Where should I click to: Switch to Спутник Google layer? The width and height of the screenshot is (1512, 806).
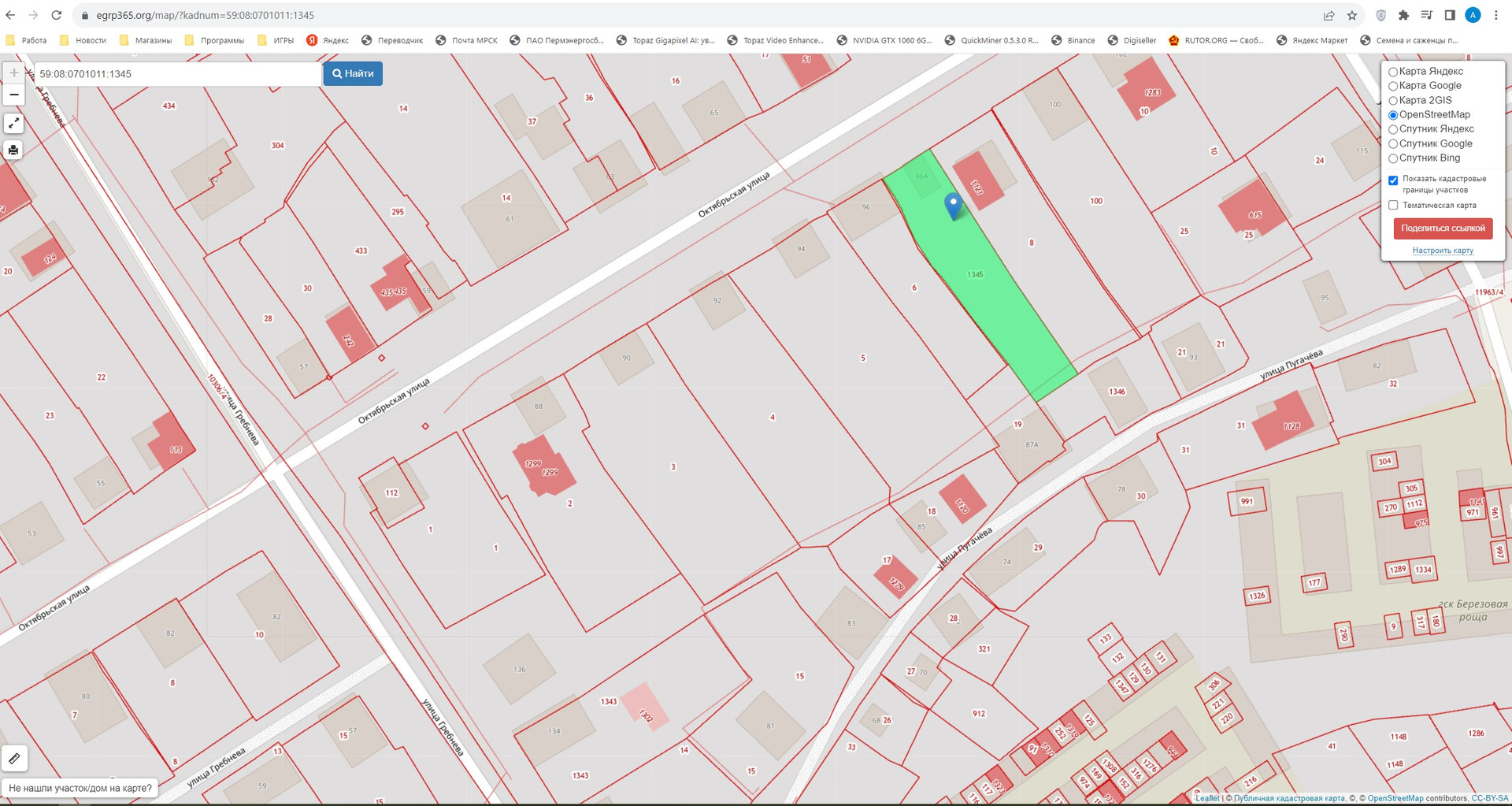1393,144
